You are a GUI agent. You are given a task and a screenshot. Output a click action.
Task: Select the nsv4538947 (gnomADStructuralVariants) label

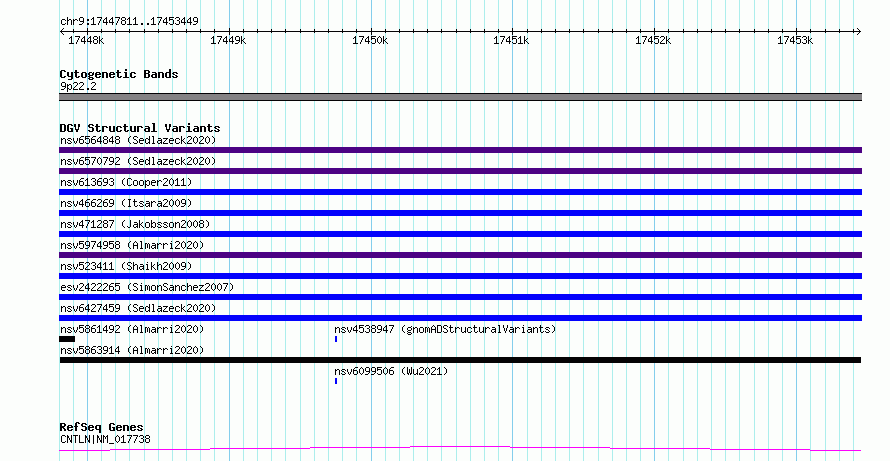pos(445,329)
